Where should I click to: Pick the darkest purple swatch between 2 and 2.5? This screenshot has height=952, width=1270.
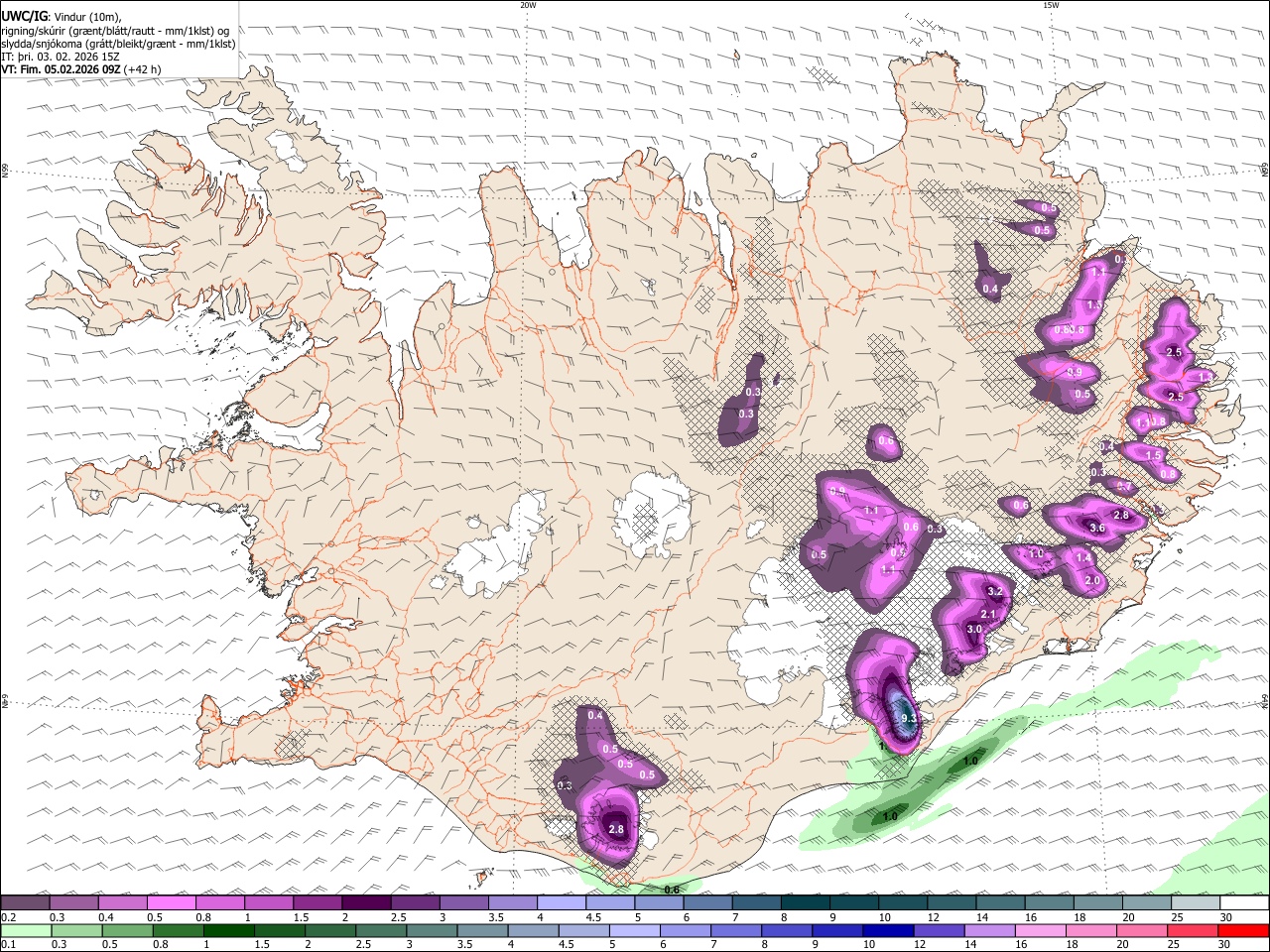[x=366, y=903]
